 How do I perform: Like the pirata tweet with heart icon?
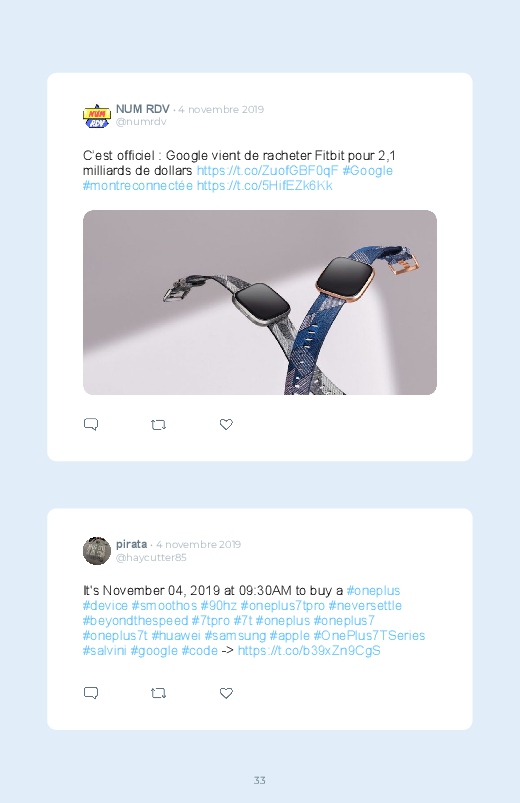(x=226, y=693)
